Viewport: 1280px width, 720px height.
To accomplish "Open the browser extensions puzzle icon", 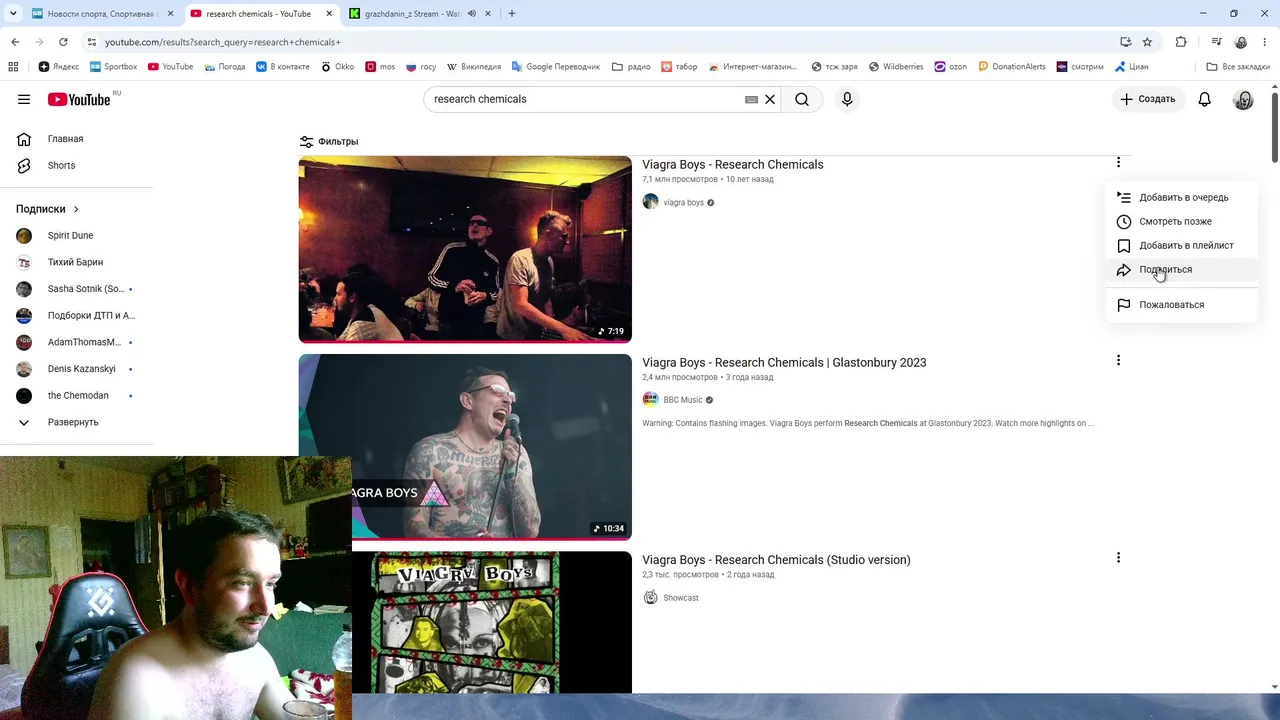I will tap(1181, 42).
